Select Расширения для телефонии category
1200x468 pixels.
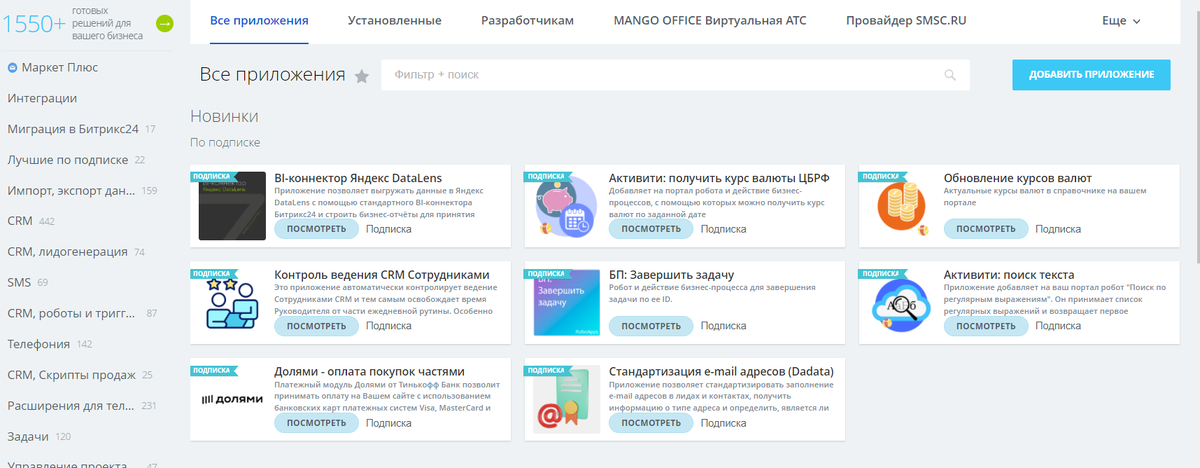pyautogui.click(x=71, y=406)
